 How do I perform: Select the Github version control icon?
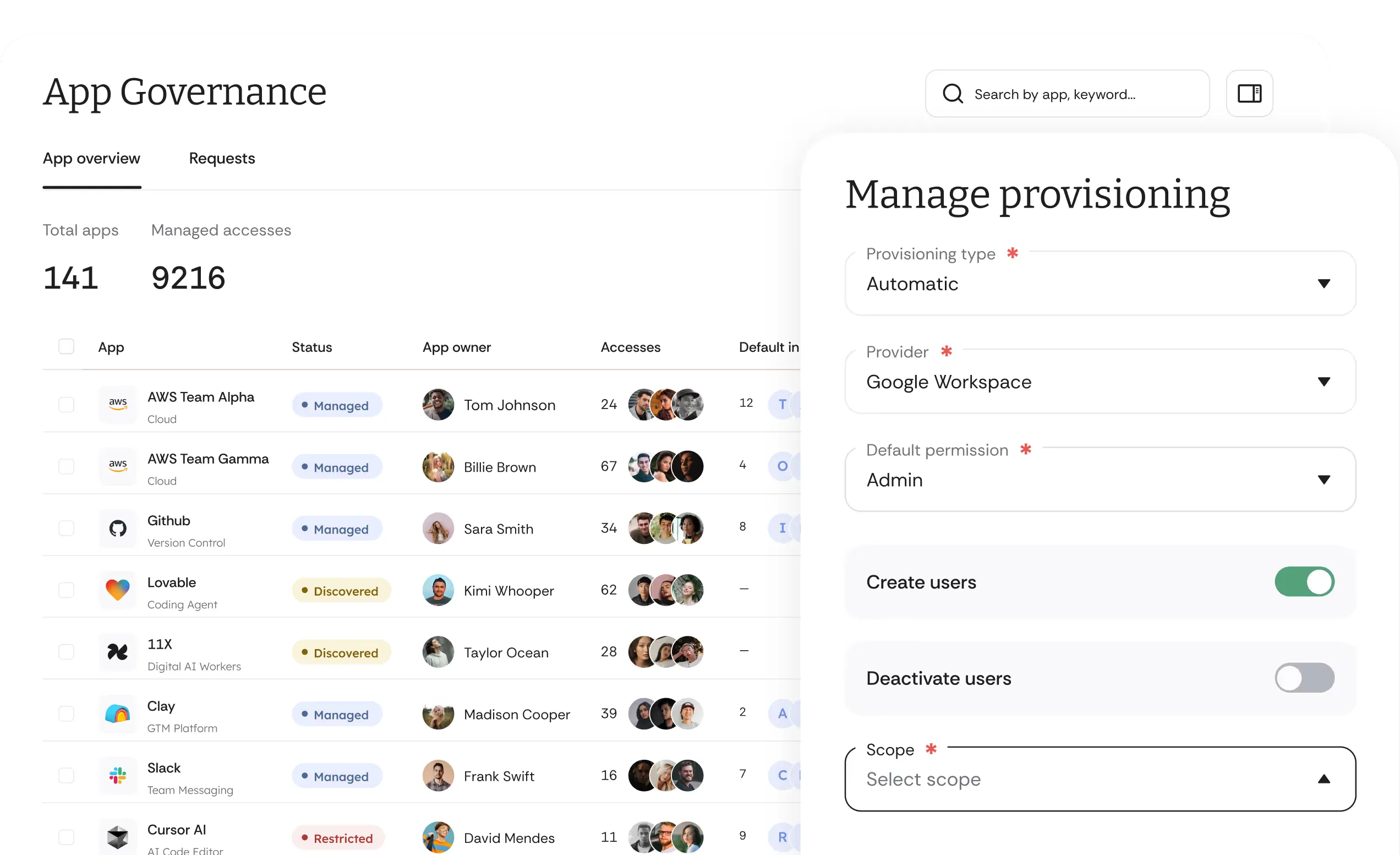[x=118, y=528]
